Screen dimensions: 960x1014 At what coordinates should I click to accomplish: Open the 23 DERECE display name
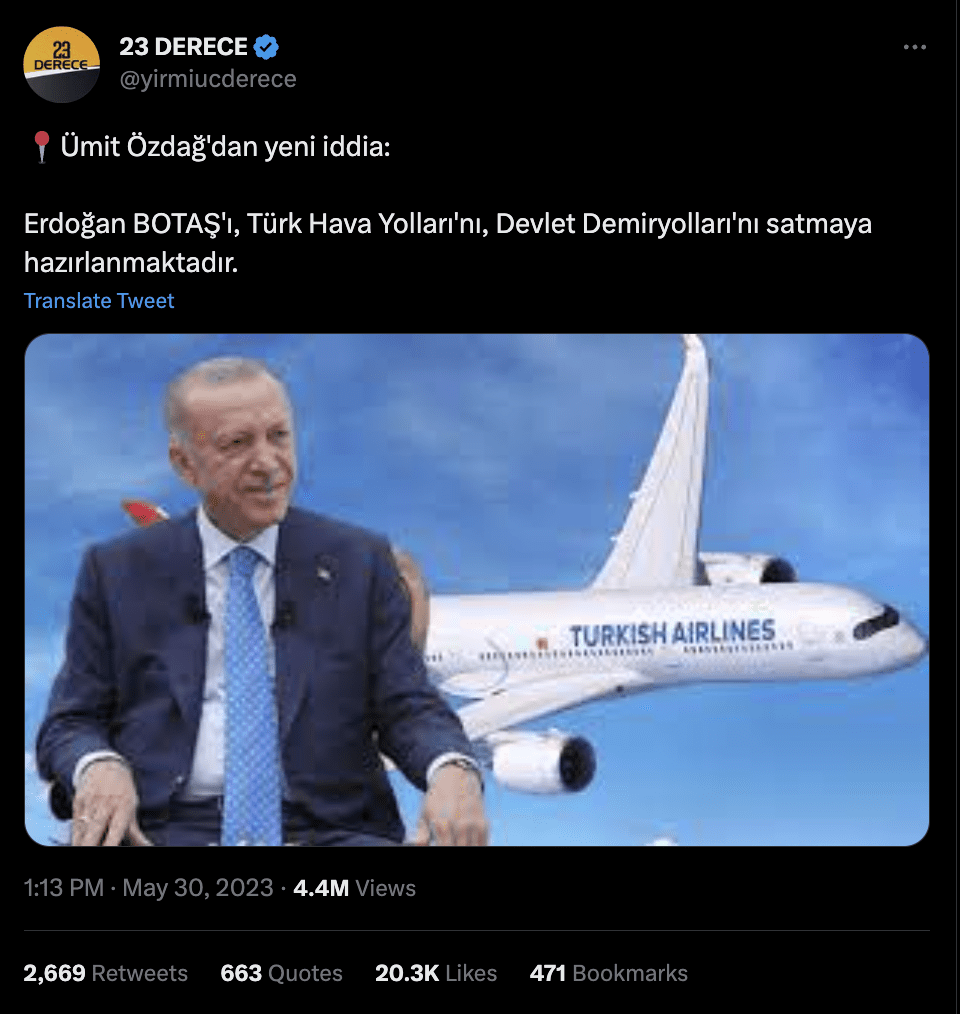183,47
